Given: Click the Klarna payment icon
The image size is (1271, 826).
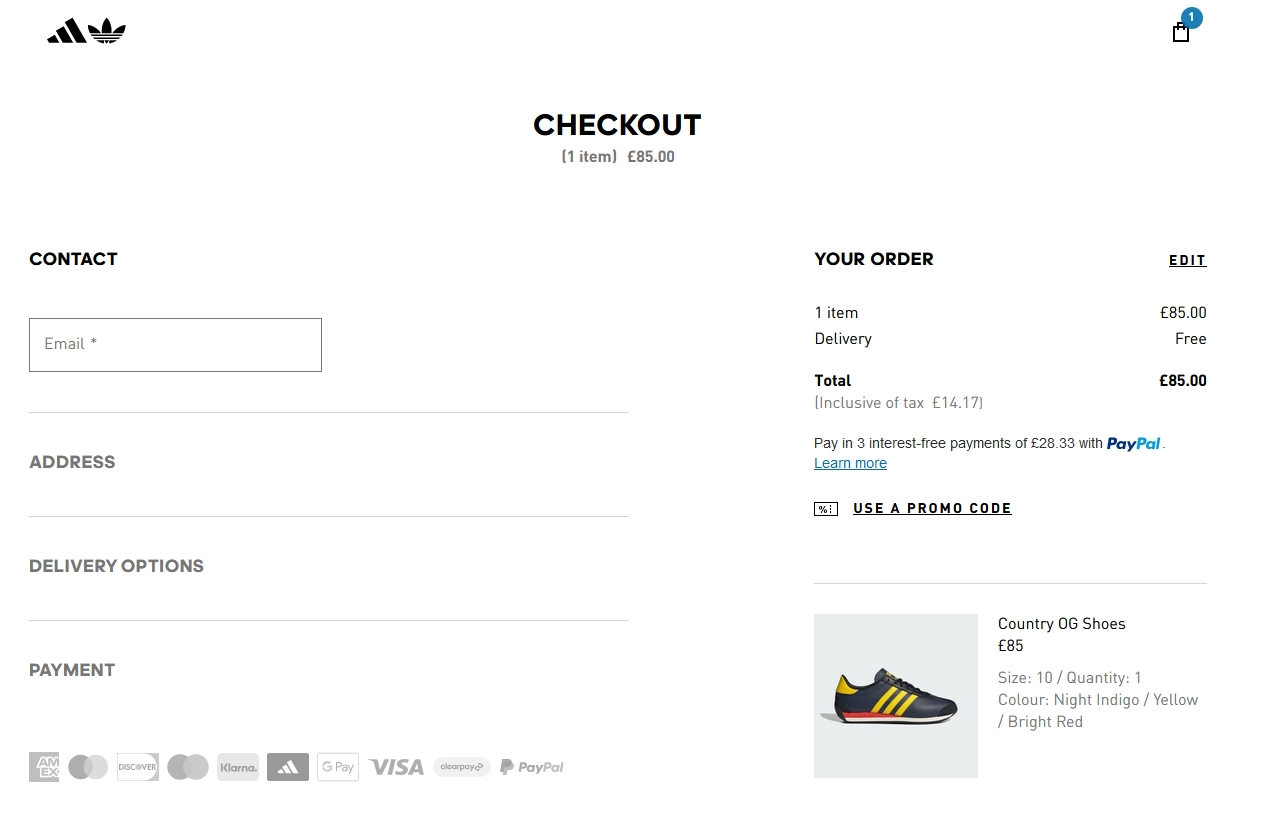Looking at the screenshot, I should pos(238,767).
